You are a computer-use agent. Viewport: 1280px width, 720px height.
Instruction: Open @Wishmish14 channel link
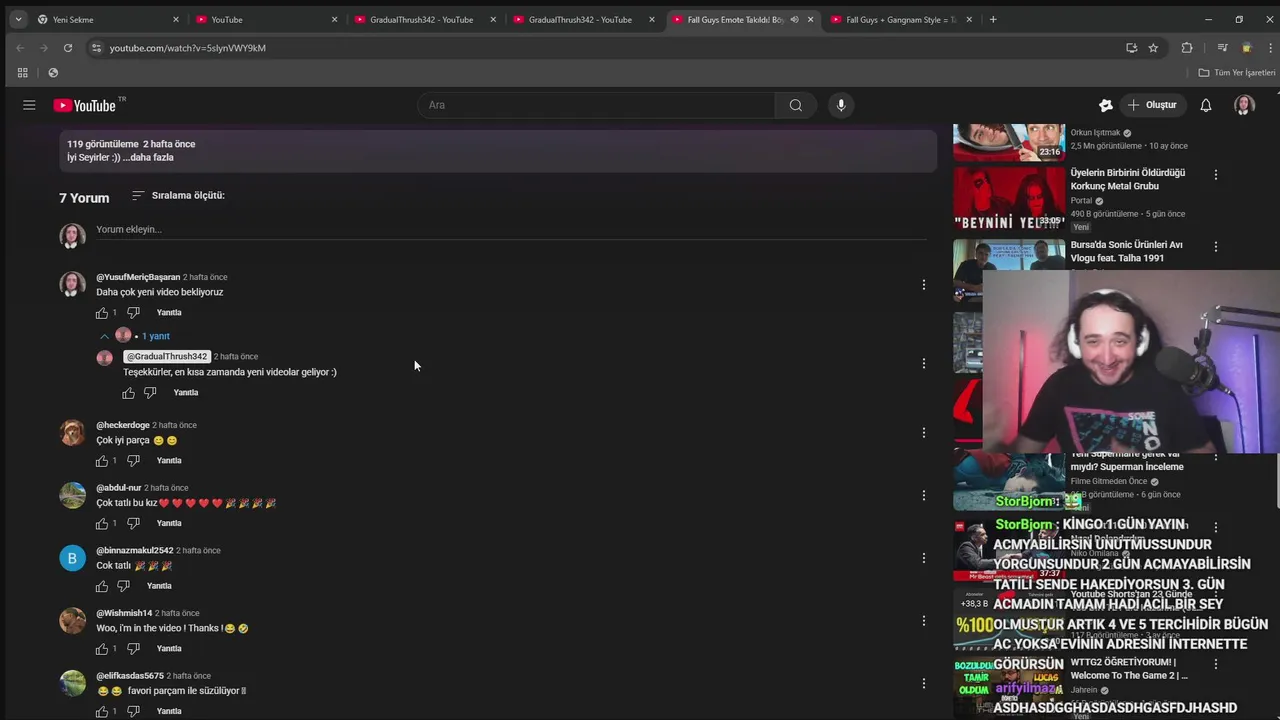124,613
